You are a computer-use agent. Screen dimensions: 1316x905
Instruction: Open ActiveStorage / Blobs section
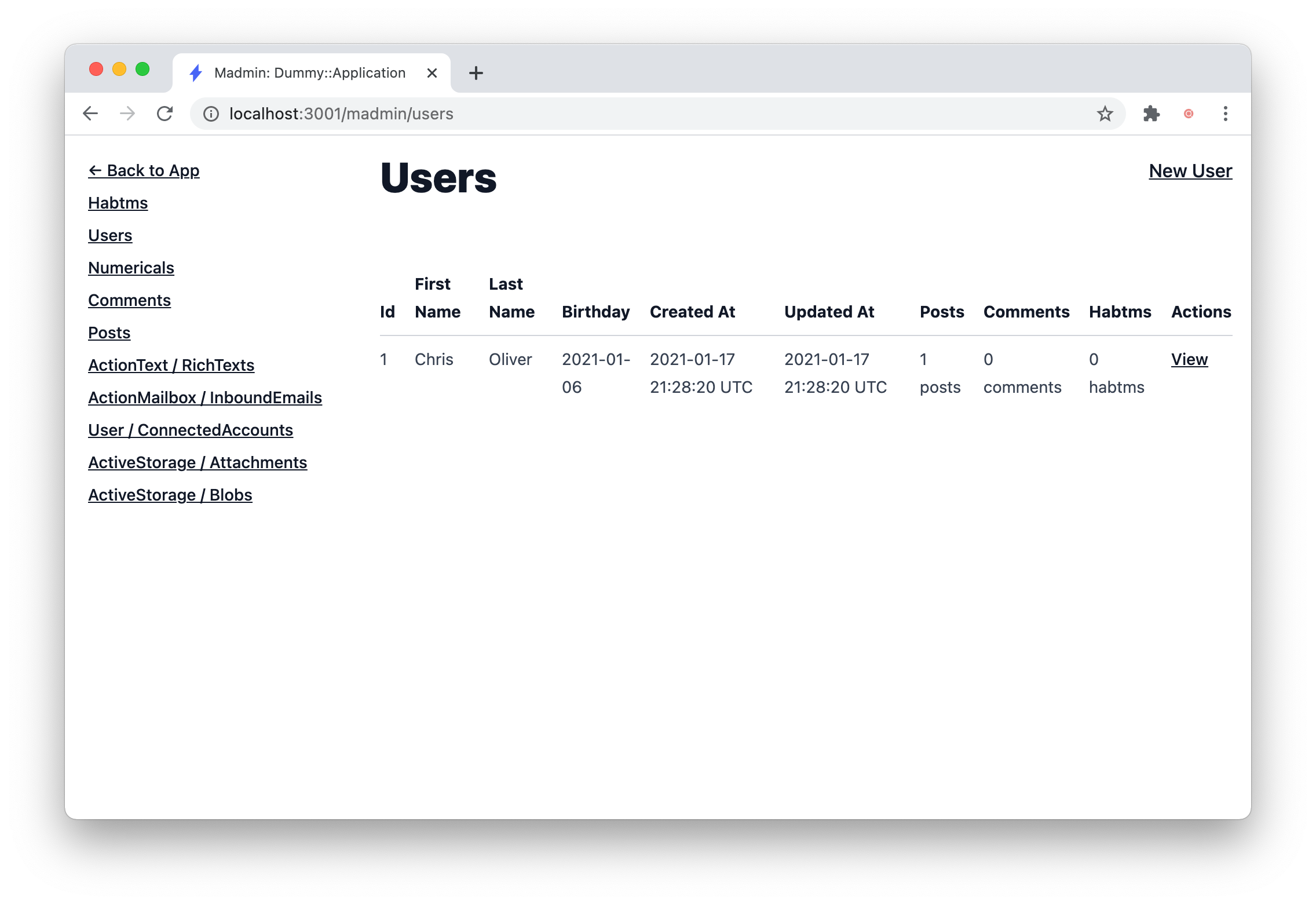pos(170,495)
